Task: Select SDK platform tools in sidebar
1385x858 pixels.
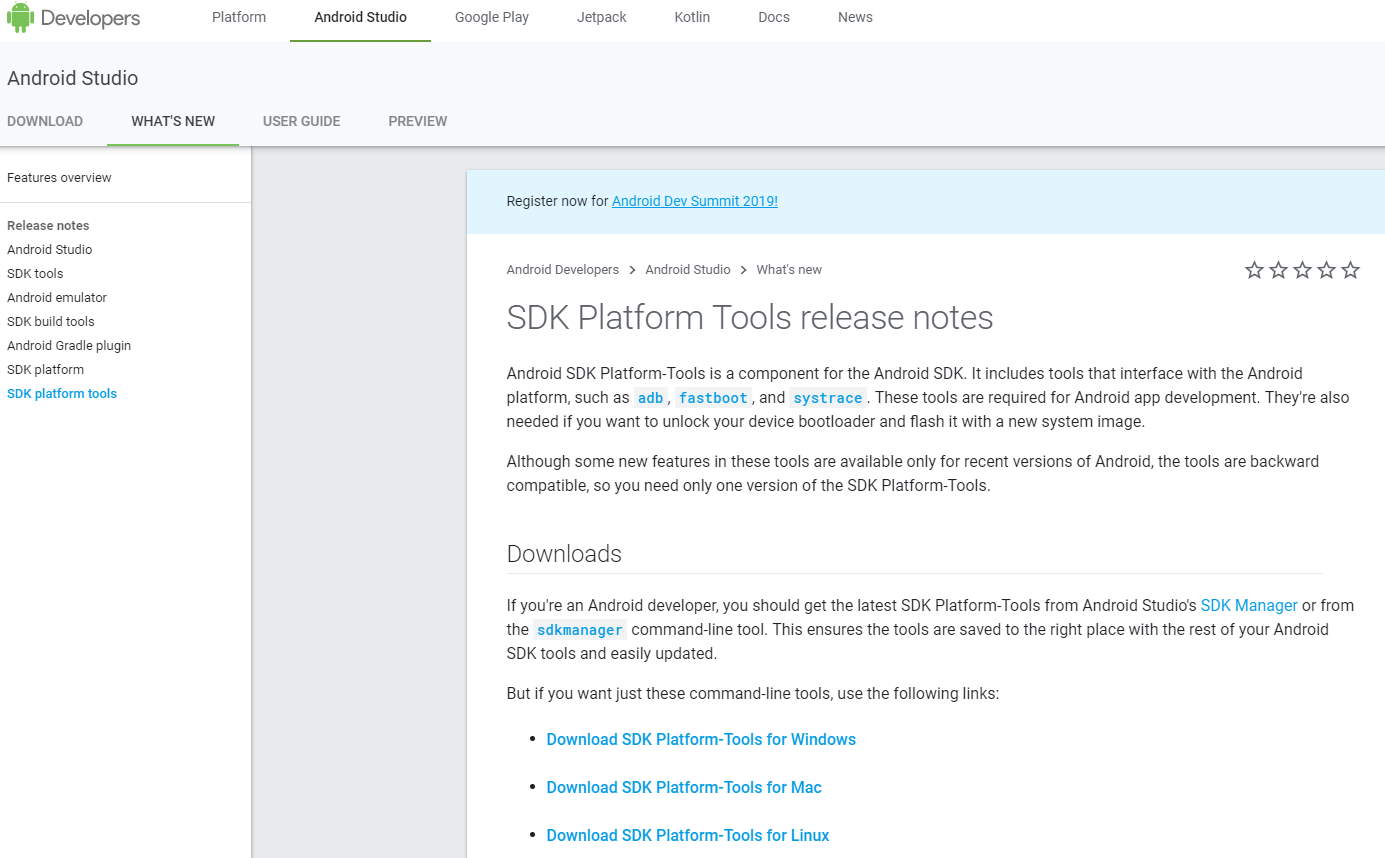Action: (62, 393)
